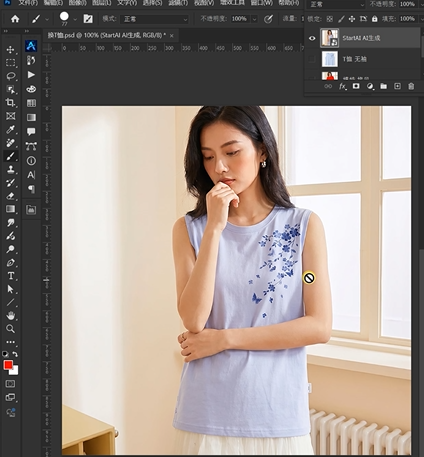Open the brush 模式 blend mode dropdown
The width and height of the screenshot is (424, 457).
tap(154, 19)
